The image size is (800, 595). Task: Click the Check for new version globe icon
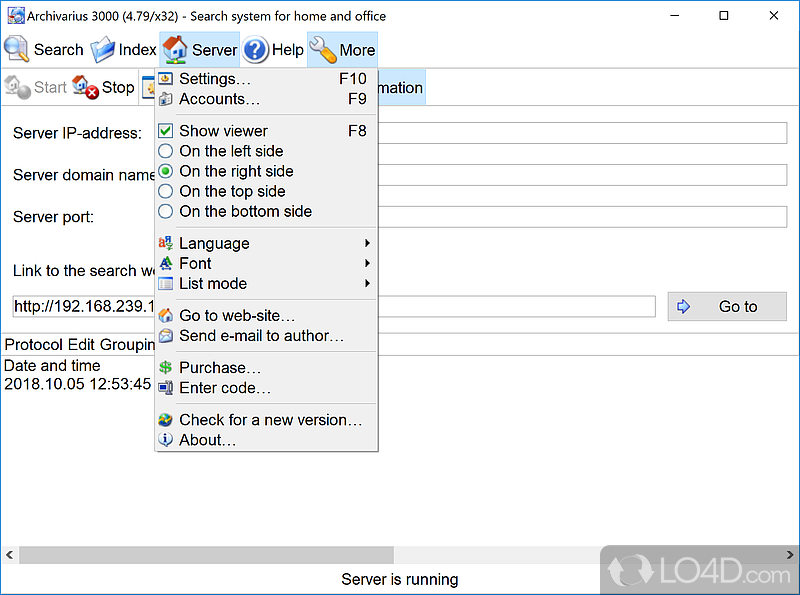pos(165,419)
